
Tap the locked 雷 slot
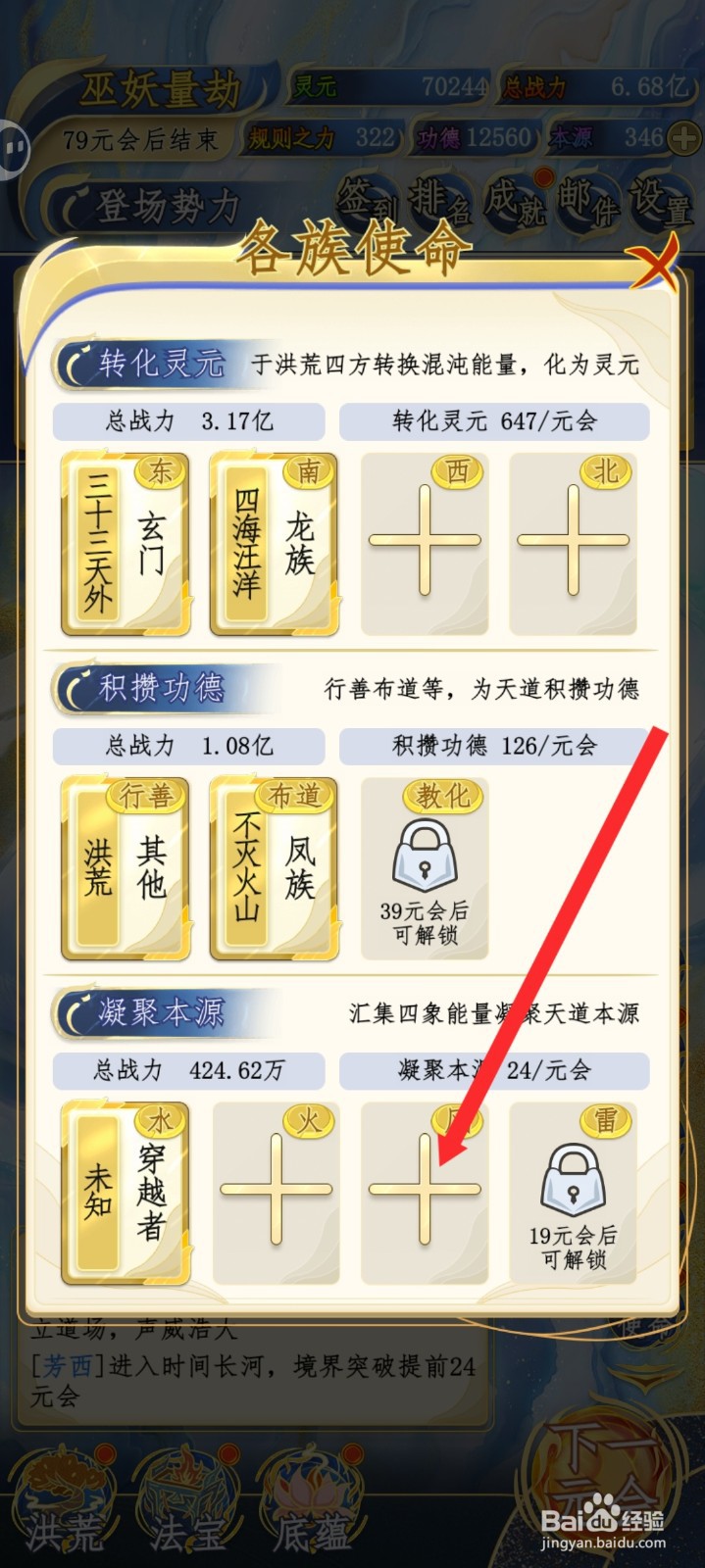pyautogui.click(x=574, y=1193)
